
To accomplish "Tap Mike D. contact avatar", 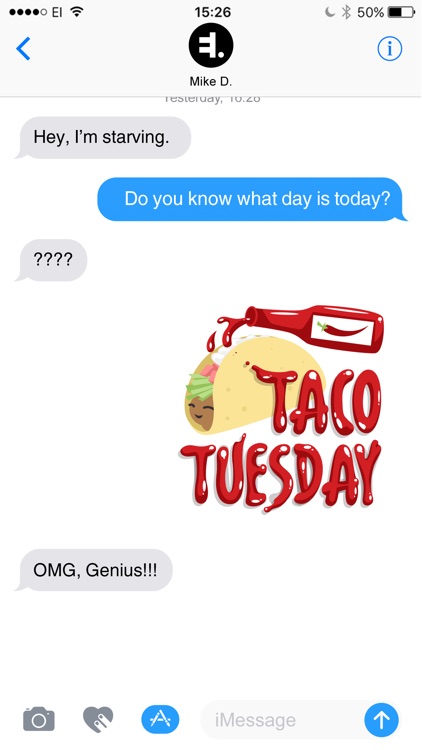I will 211,45.
